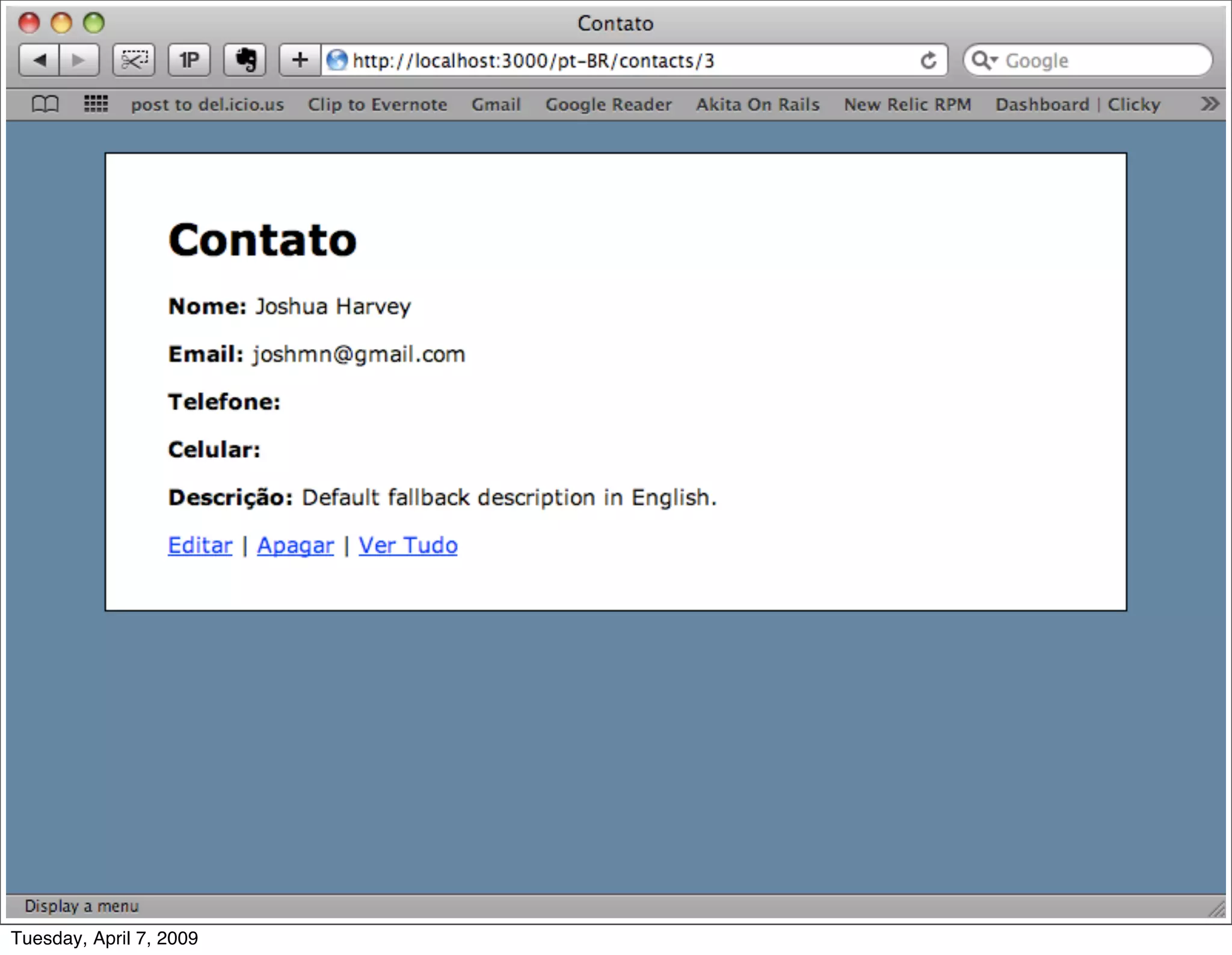Screen dimensions: 1232x955
Task: Click the browser back arrow button
Action: point(39,60)
